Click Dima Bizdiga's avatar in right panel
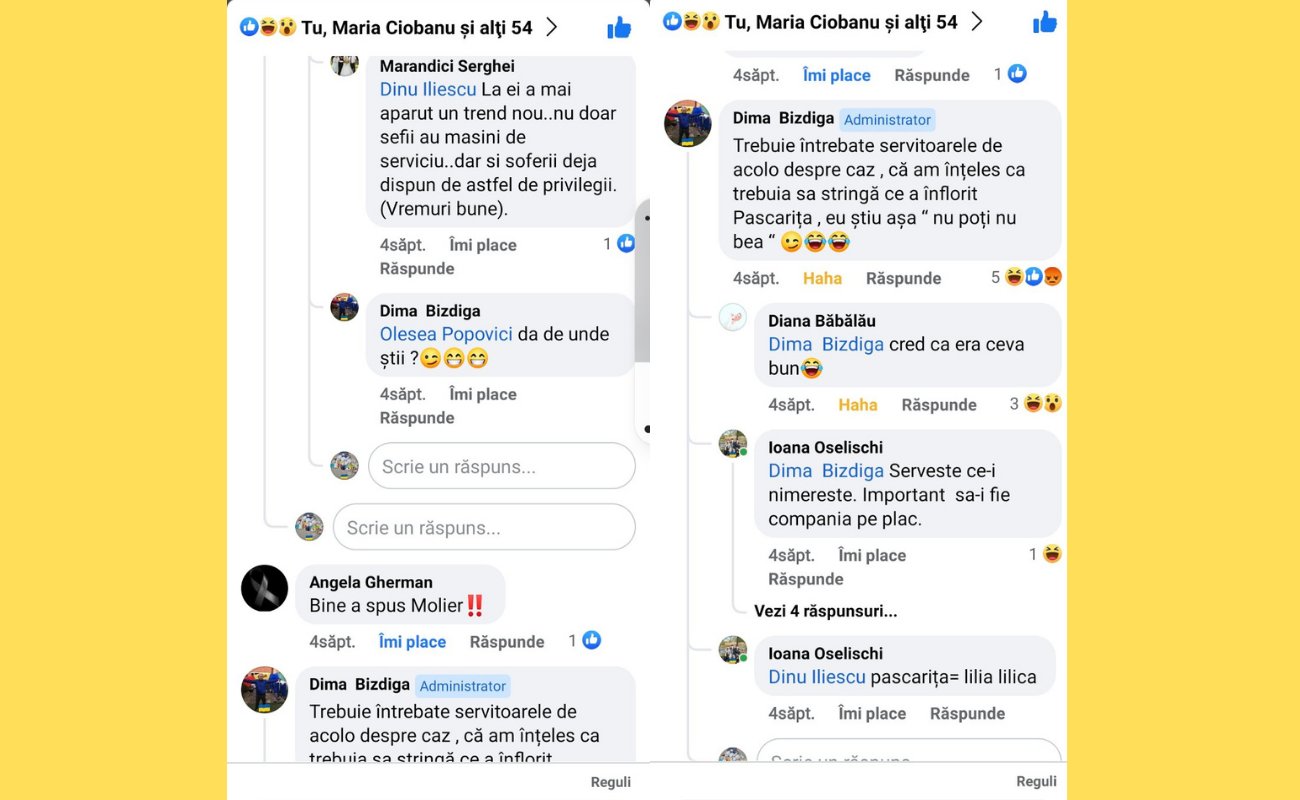The height and width of the screenshot is (800, 1300). point(688,124)
